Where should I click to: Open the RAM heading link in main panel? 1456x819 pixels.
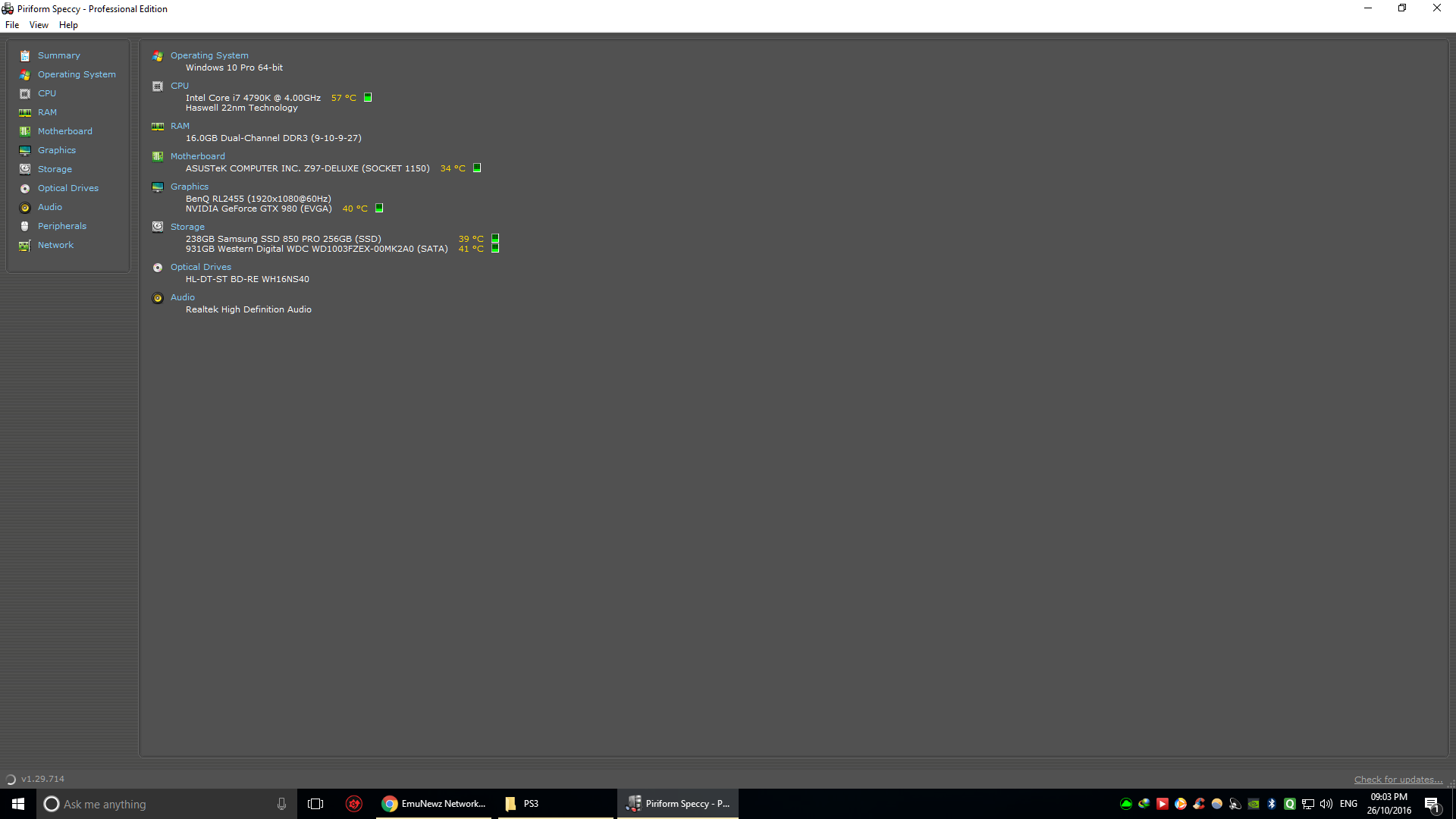point(180,127)
